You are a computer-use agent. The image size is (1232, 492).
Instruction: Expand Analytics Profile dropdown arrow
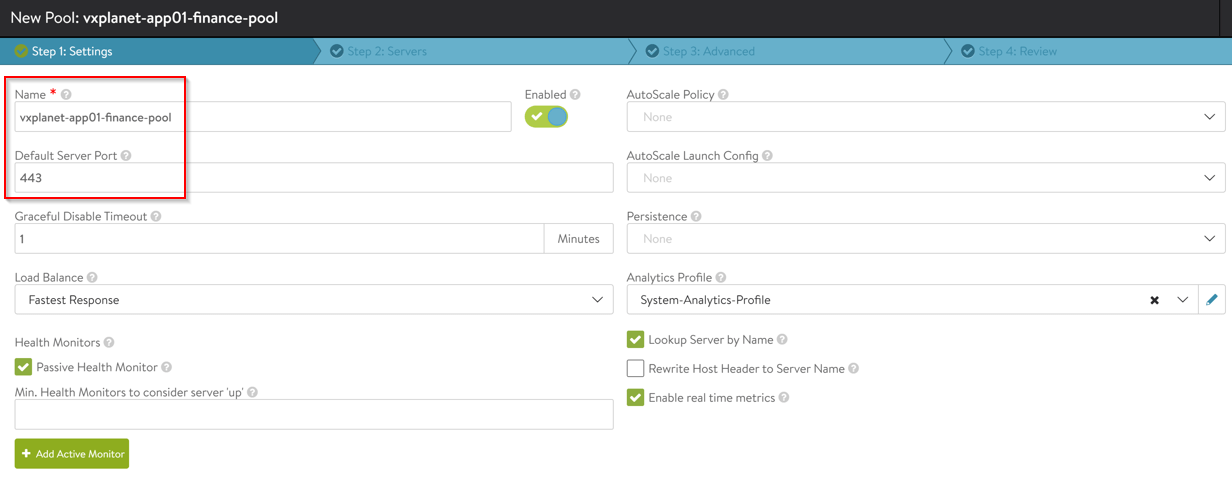pos(1183,300)
